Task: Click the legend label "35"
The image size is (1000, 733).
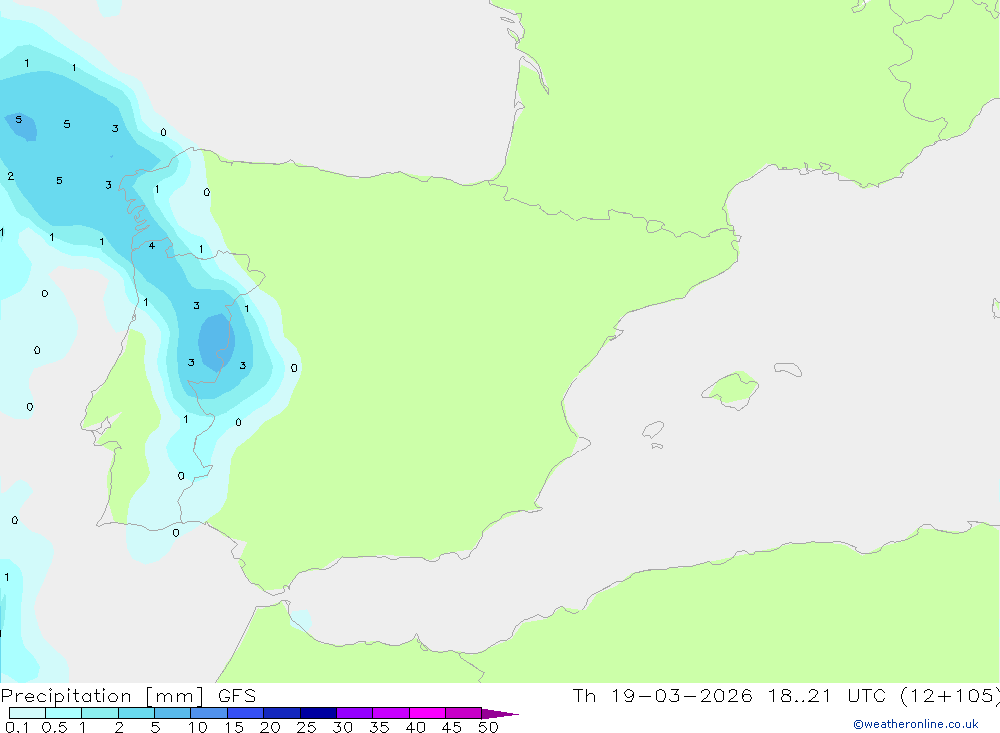Action: [379, 727]
